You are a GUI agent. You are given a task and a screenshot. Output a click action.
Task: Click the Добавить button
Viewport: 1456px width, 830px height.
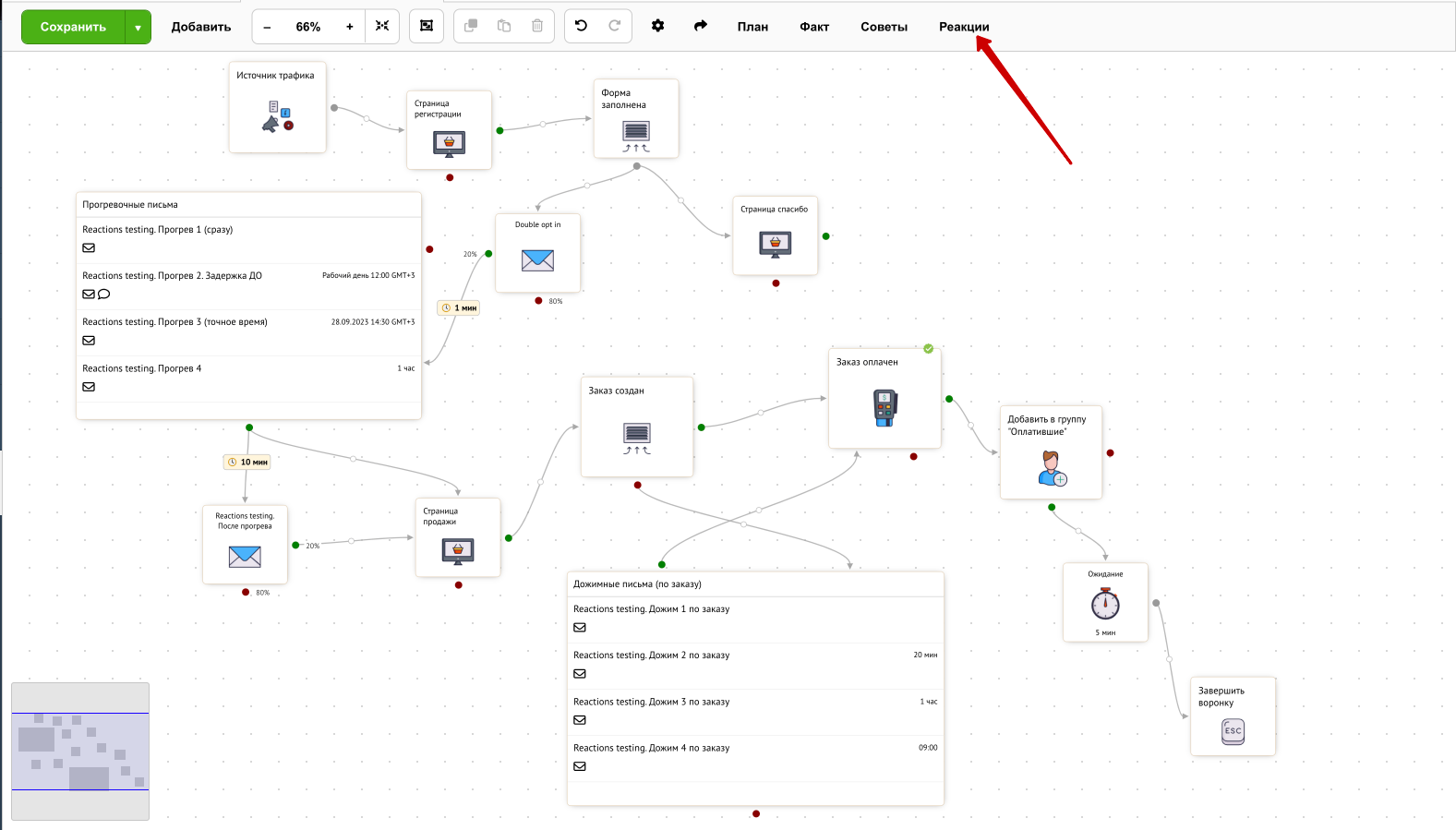[x=200, y=27]
